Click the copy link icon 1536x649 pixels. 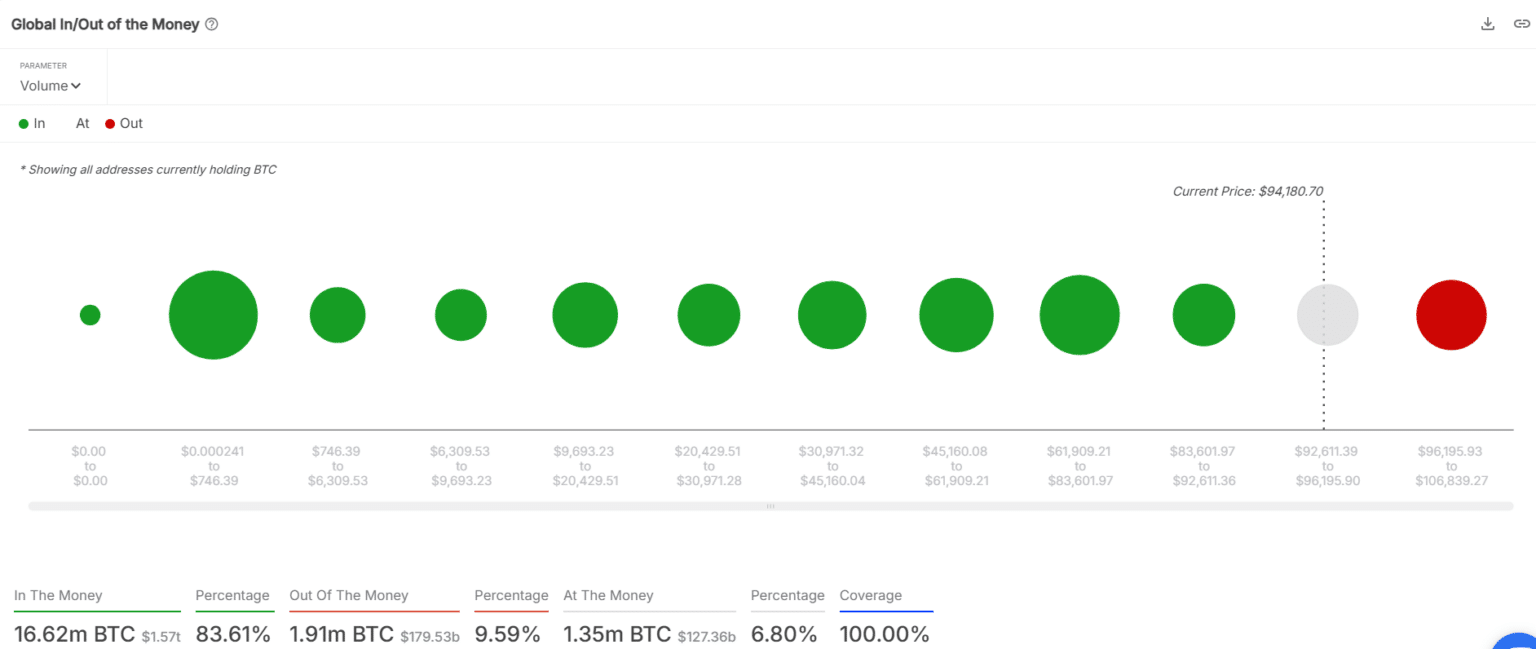(1521, 24)
